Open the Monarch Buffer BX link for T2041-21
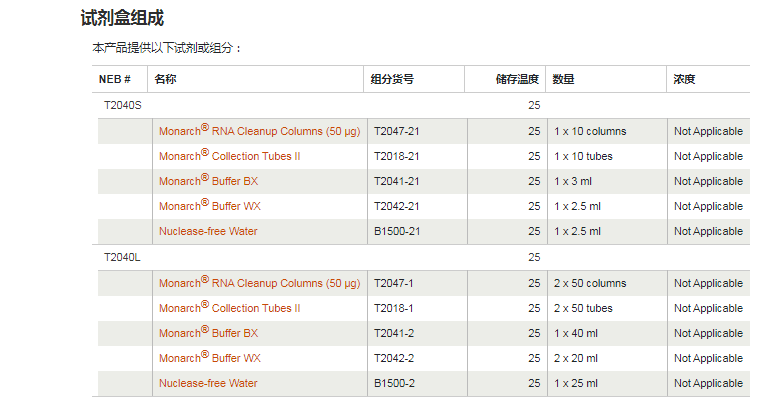Screen dimensions: 773x404 [208, 181]
